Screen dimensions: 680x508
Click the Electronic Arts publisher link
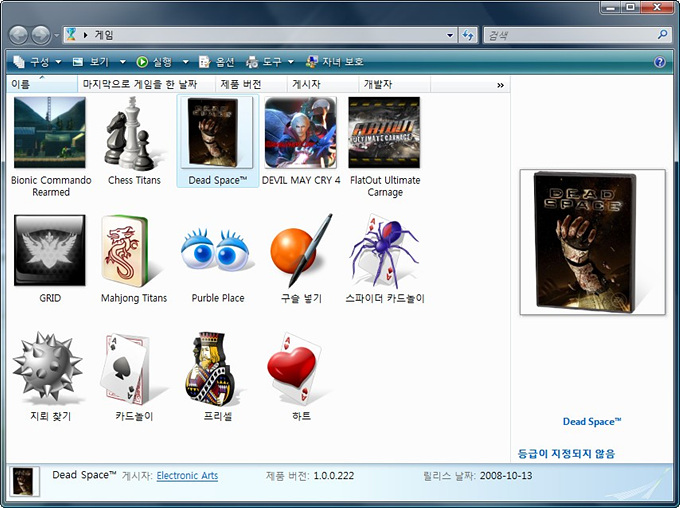187,475
